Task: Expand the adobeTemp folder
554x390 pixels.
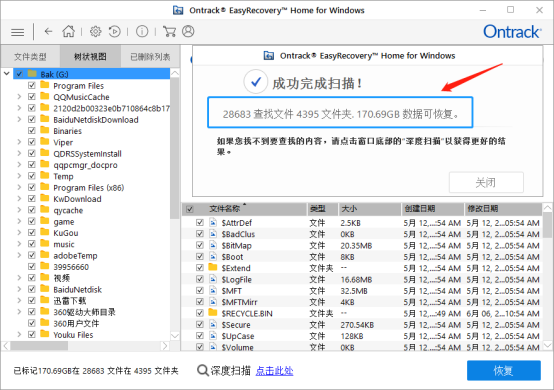Action: [19, 255]
